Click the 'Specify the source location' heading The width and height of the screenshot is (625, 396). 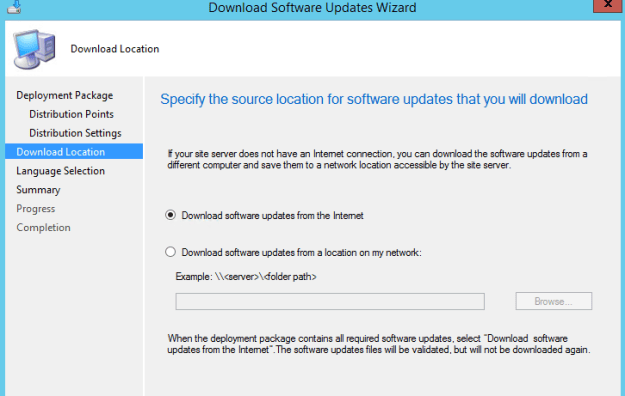point(374,99)
